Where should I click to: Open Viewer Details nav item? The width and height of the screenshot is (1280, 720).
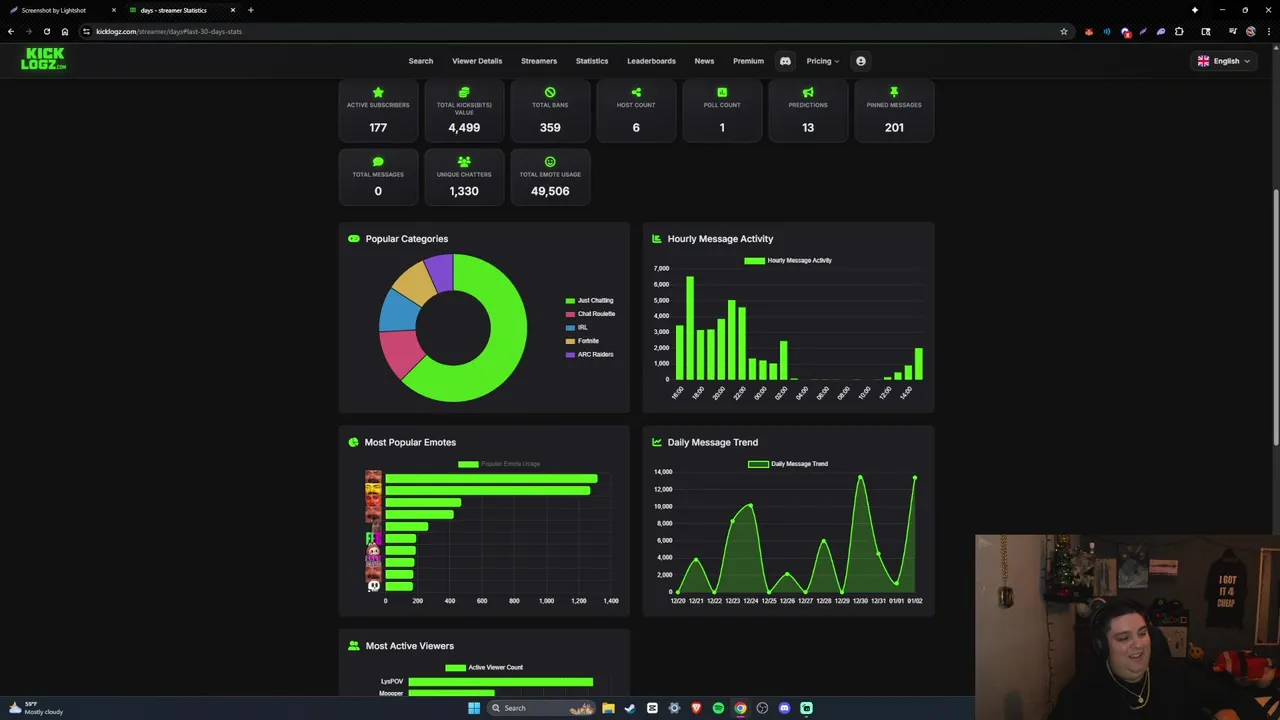click(477, 61)
